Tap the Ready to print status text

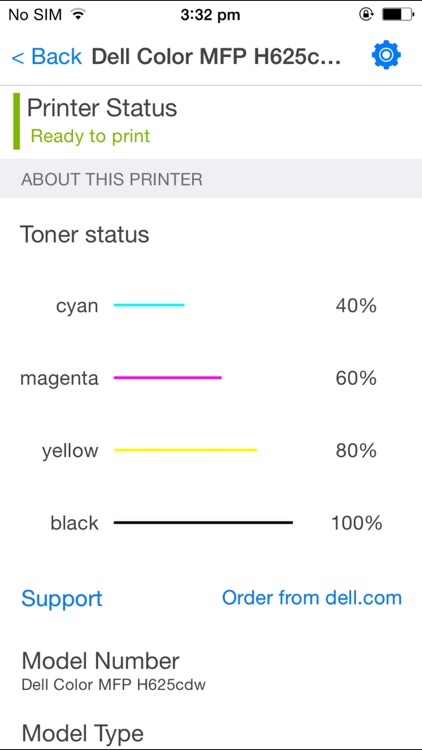tap(90, 136)
